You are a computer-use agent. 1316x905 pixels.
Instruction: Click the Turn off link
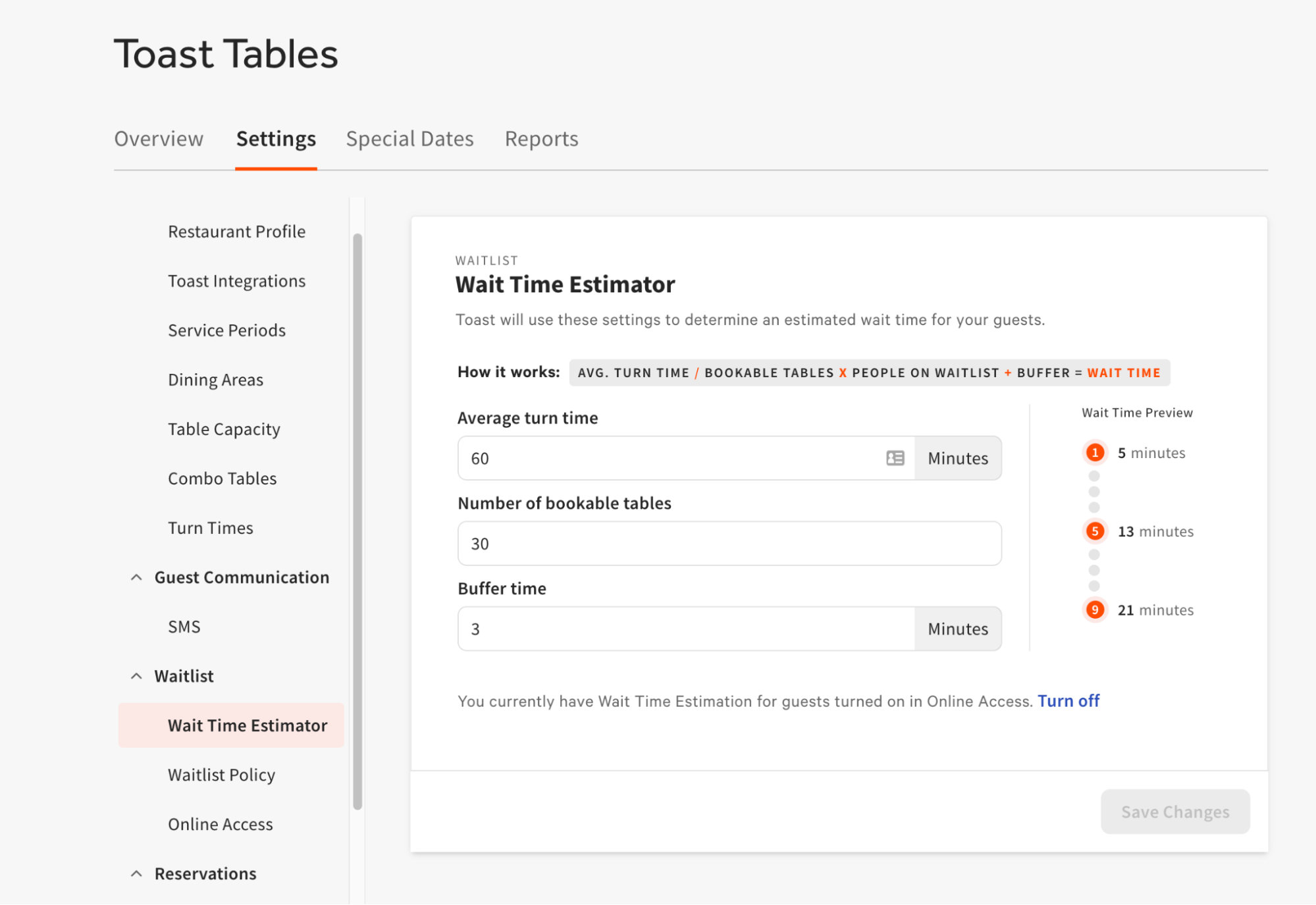coord(1068,700)
